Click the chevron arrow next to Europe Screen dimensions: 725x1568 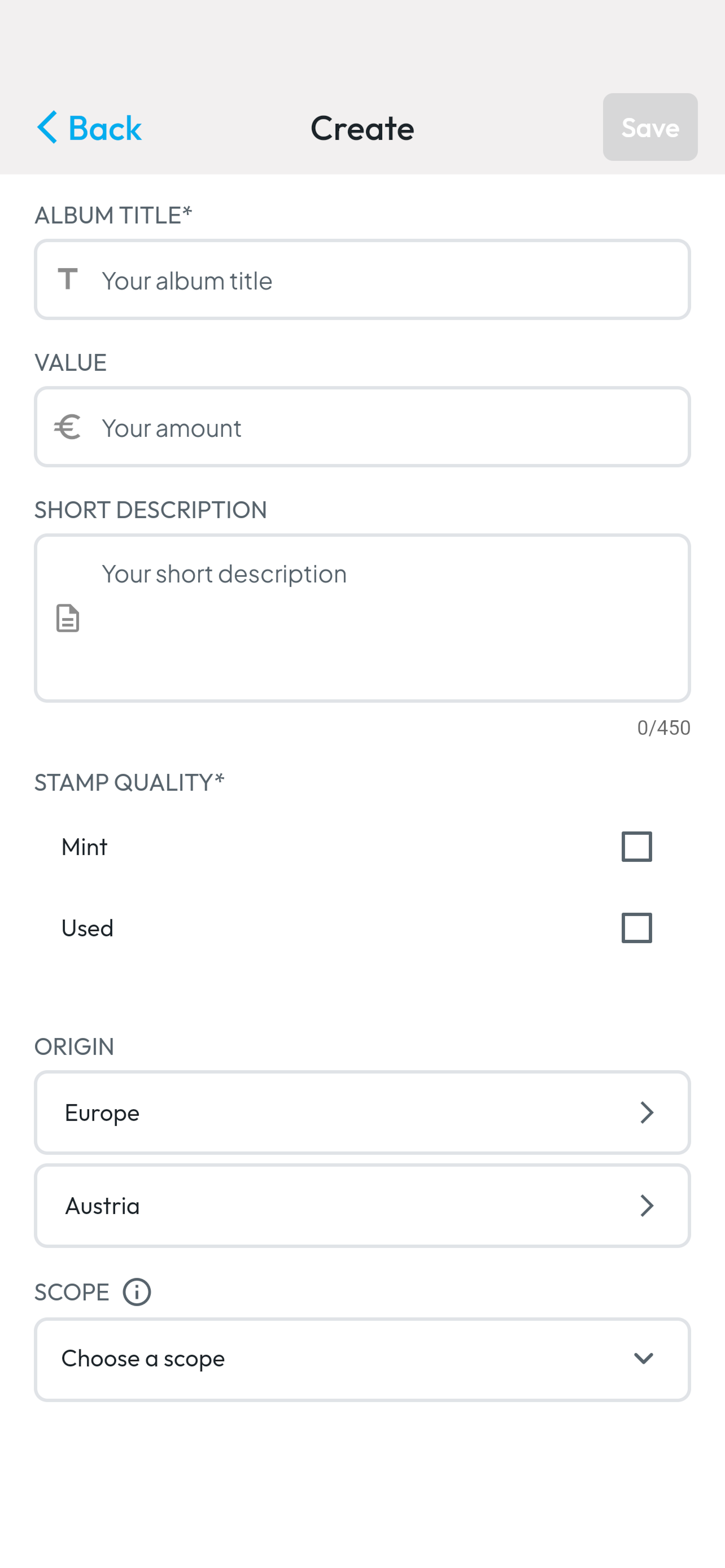point(647,1113)
